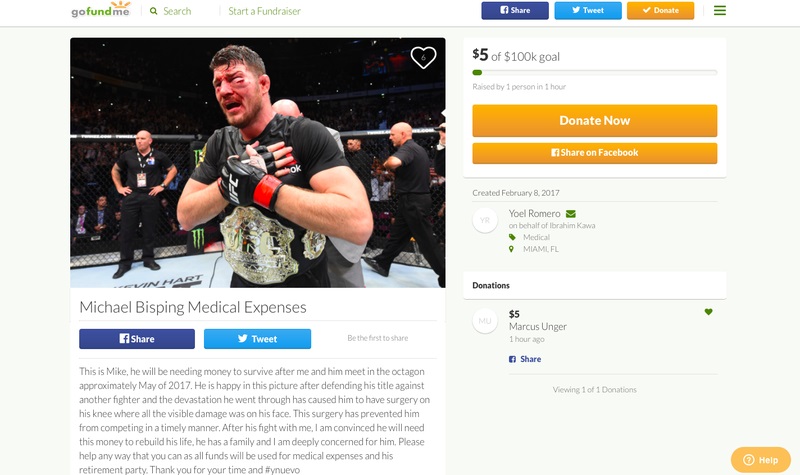Click the green heart on Marcus Unger's donation
Viewport: 800px width, 475px height.
[x=709, y=312]
